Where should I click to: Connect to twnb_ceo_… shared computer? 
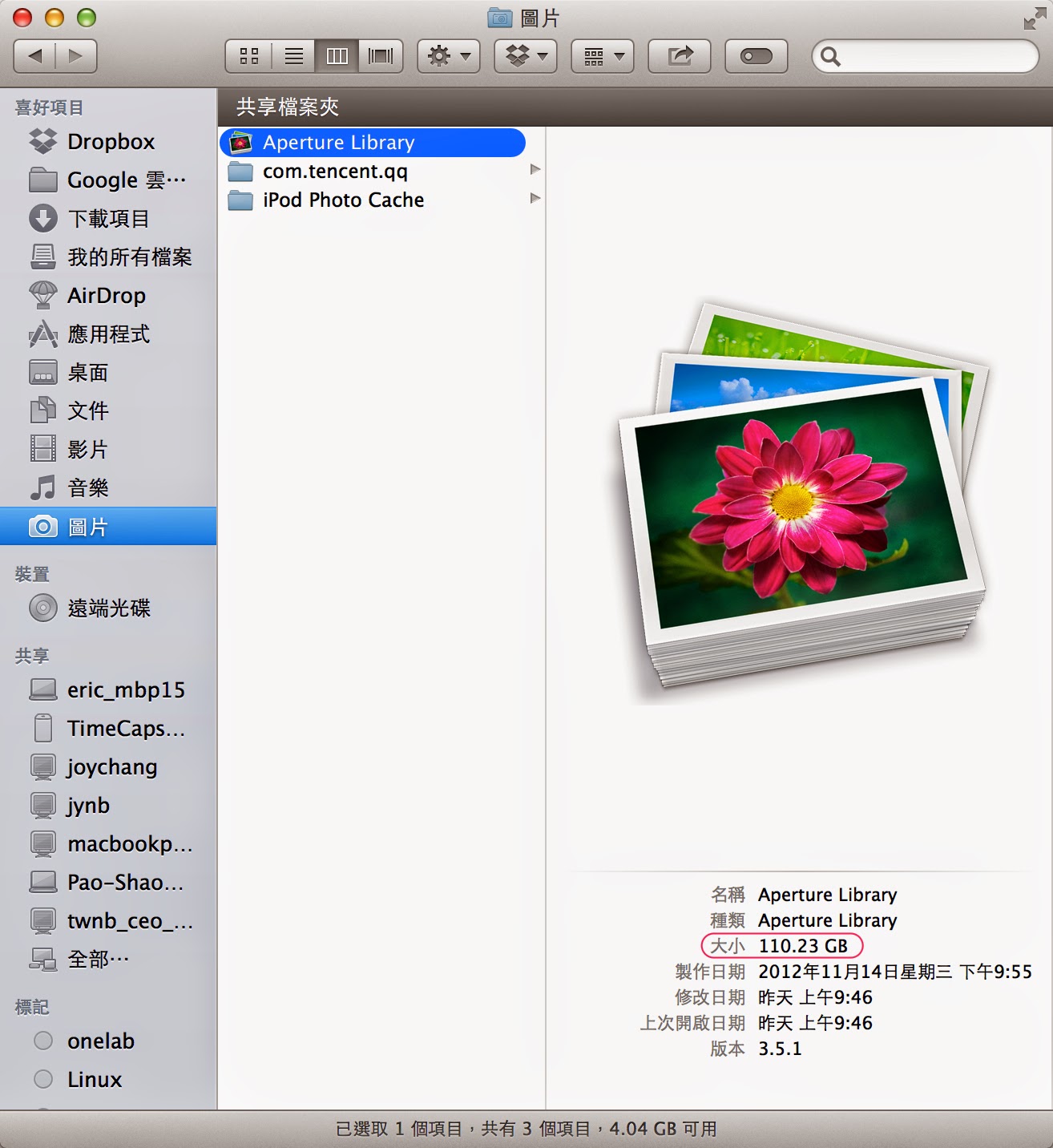point(108,921)
